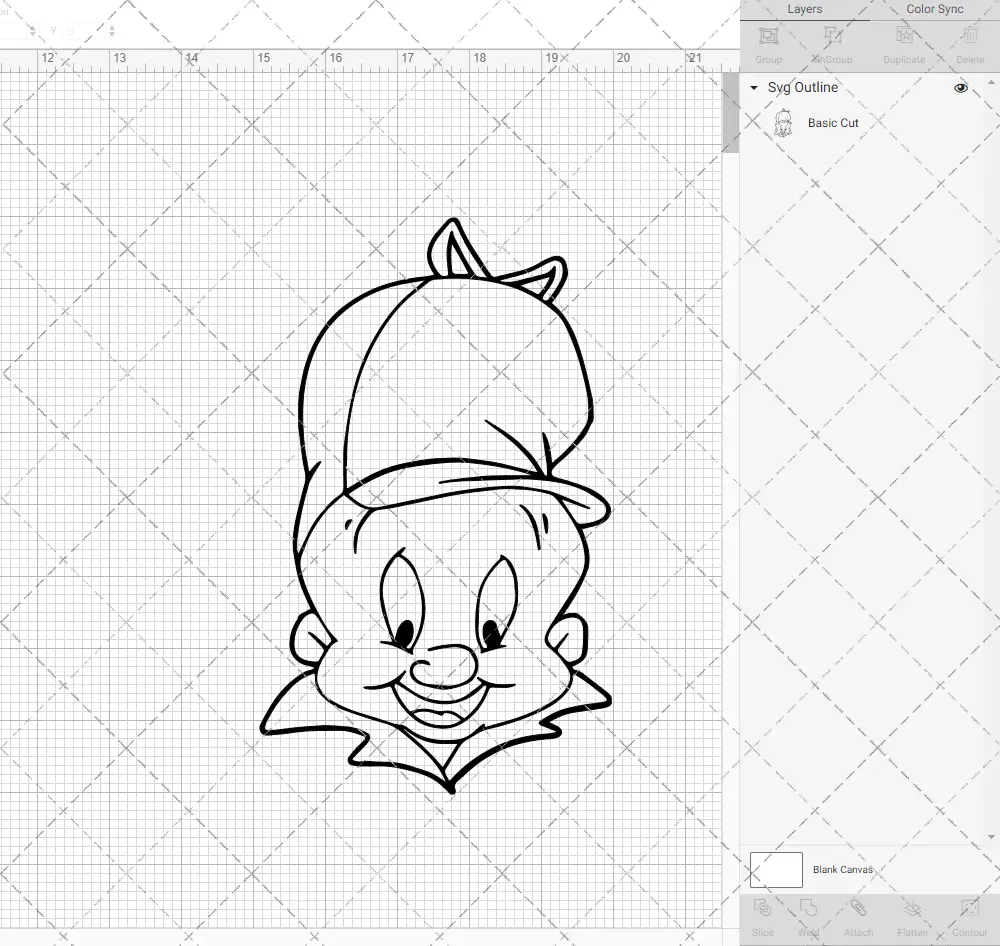The image size is (1000, 946).
Task: Click the Y position stepper arrows
Action: point(112,30)
